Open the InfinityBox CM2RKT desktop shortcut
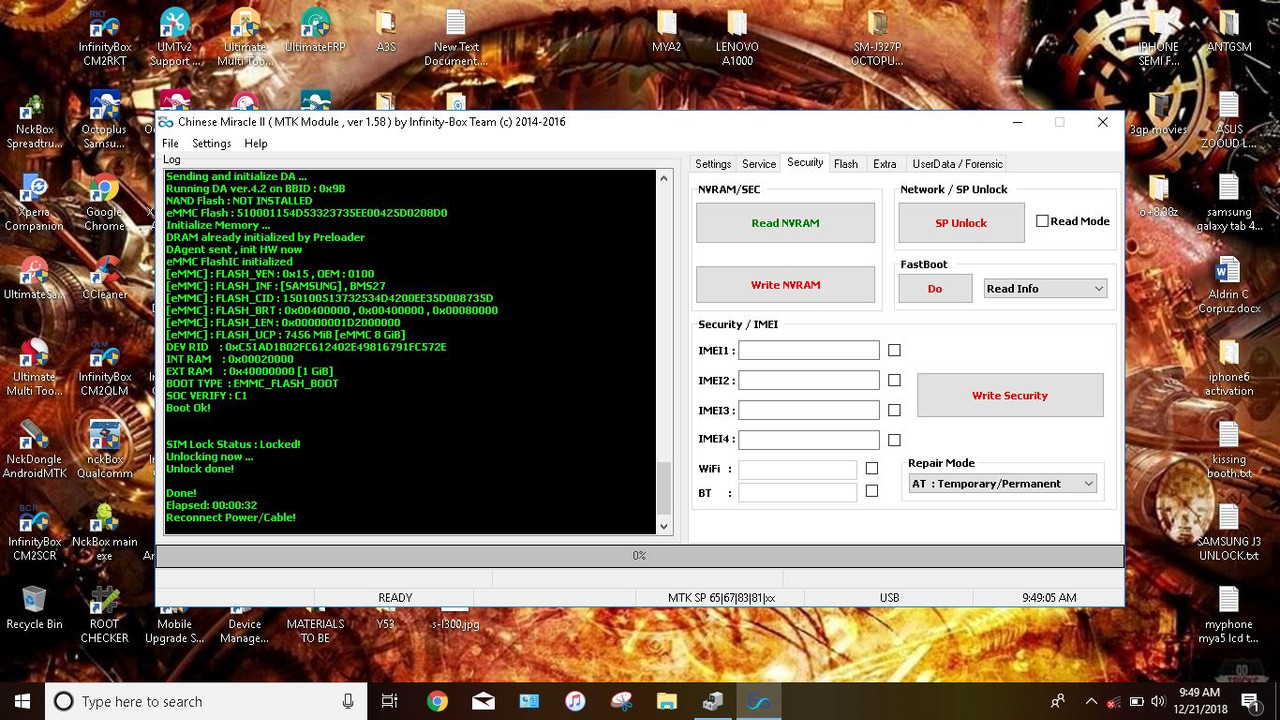This screenshot has height=720, width=1280. click(104, 37)
